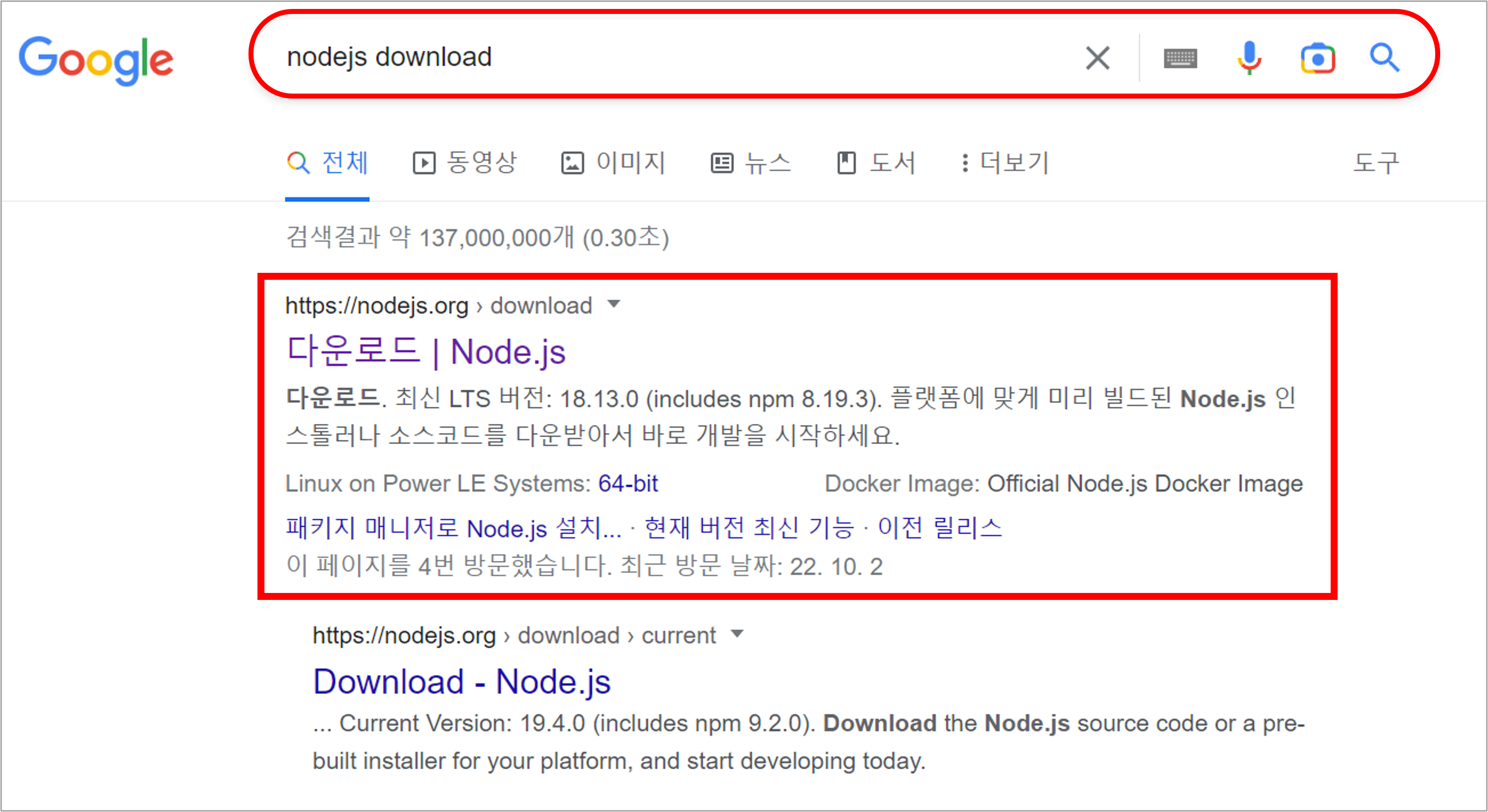1488x812 pixels.
Task: Start voice search with microphone icon
Action: (x=1249, y=58)
